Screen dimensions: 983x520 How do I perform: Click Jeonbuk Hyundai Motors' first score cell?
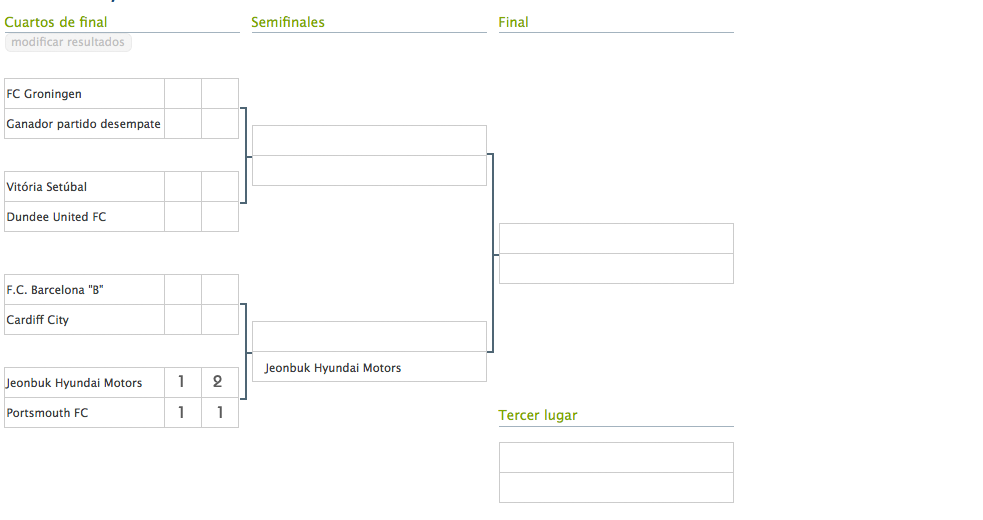(x=182, y=382)
